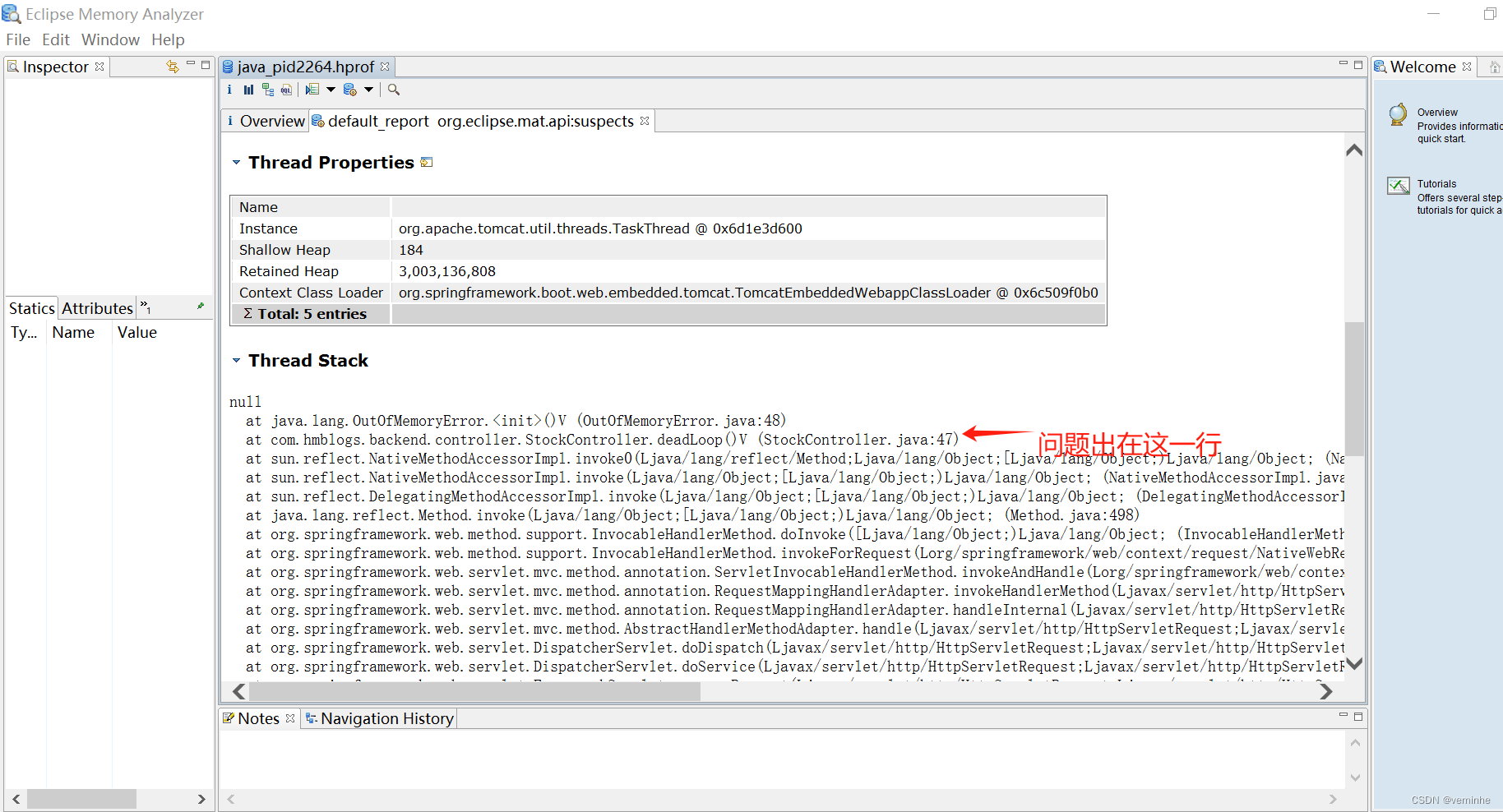The height and width of the screenshot is (812, 1503).
Task: Click the Thread Overview toolbar icon
Action: coord(312,90)
